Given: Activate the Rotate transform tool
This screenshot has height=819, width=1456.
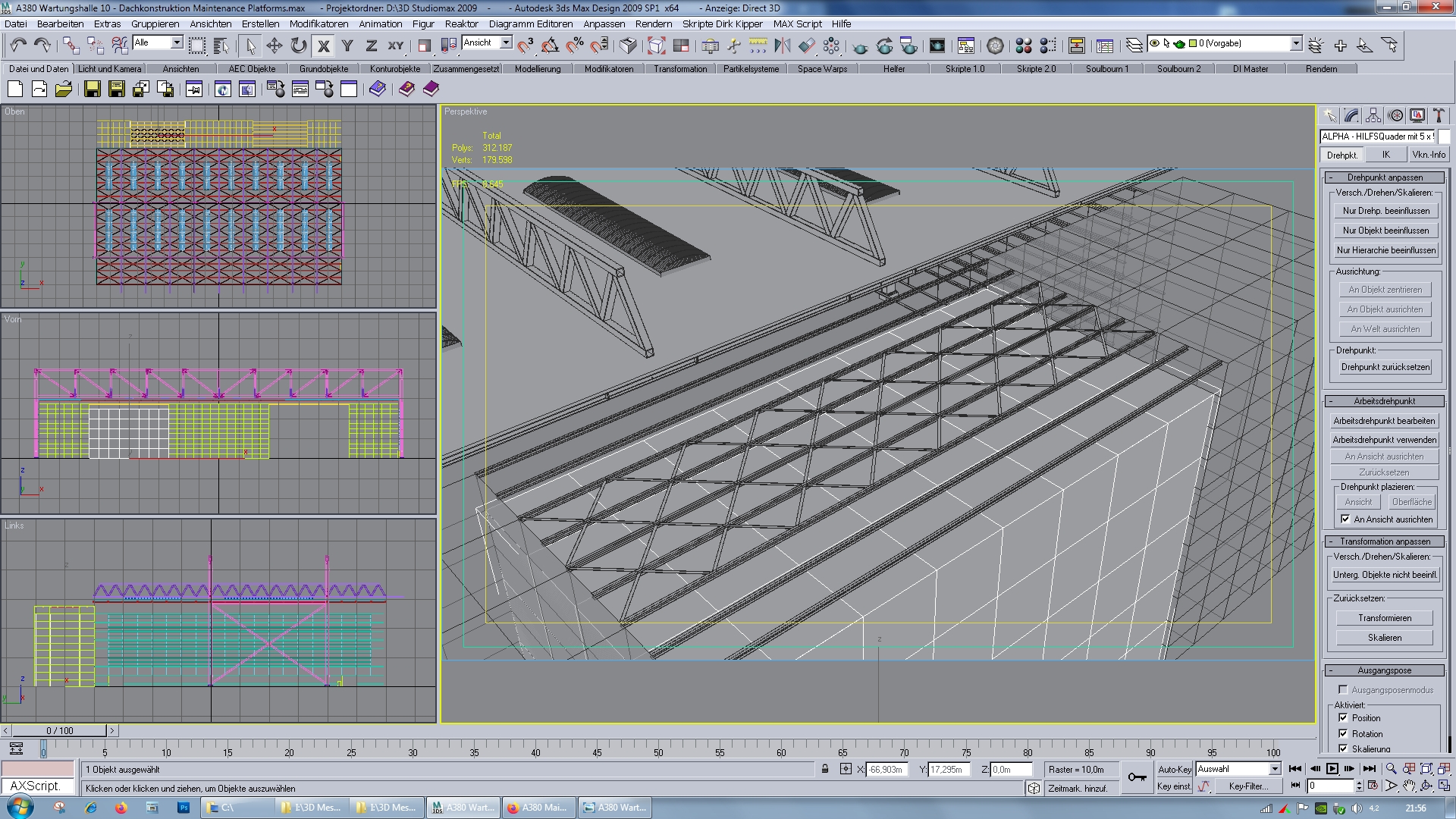Looking at the screenshot, I should pyautogui.click(x=299, y=45).
